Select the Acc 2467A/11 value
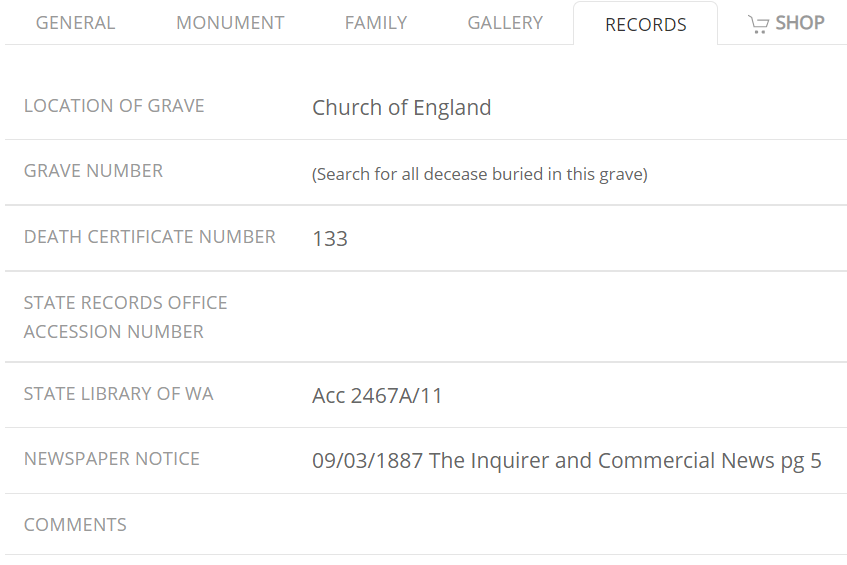This screenshot has height=565, width=847. pos(377,396)
